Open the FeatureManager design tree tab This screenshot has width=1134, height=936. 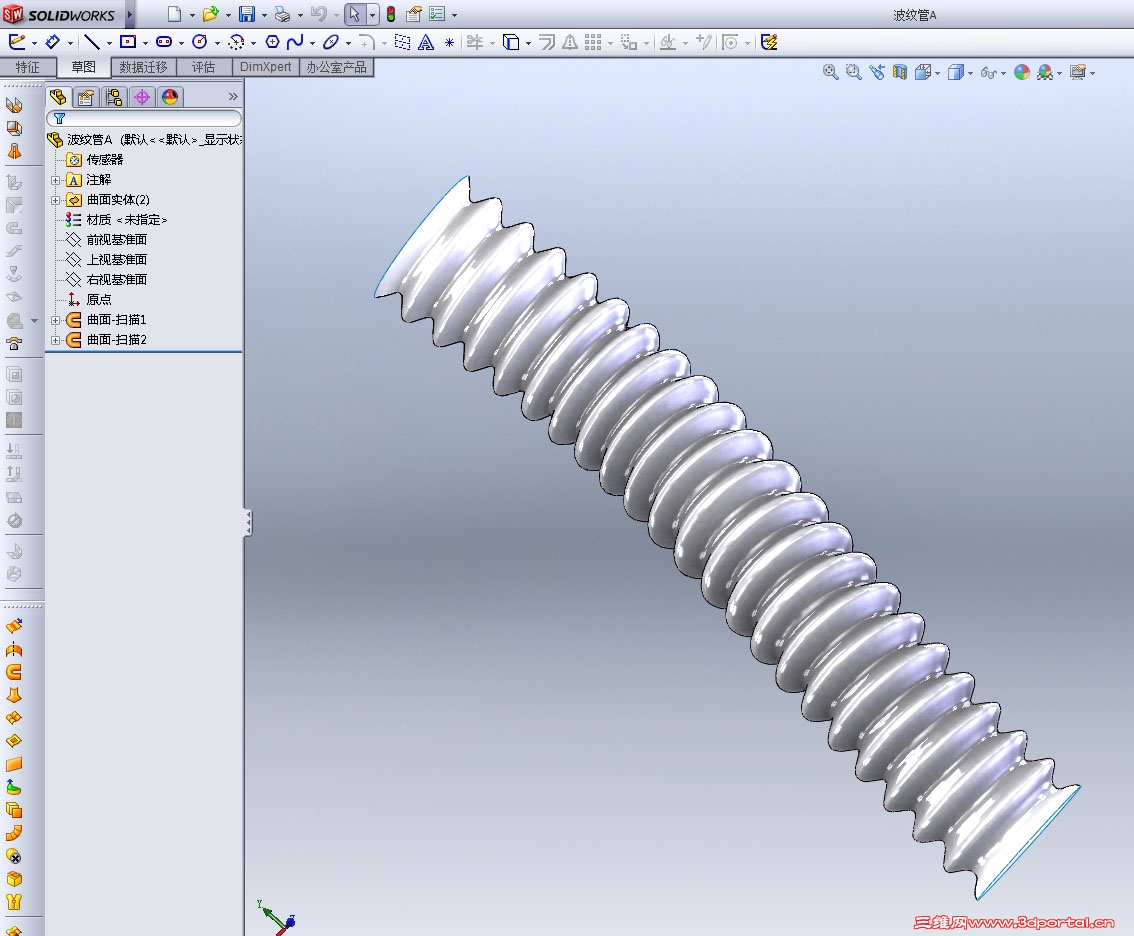tap(58, 97)
